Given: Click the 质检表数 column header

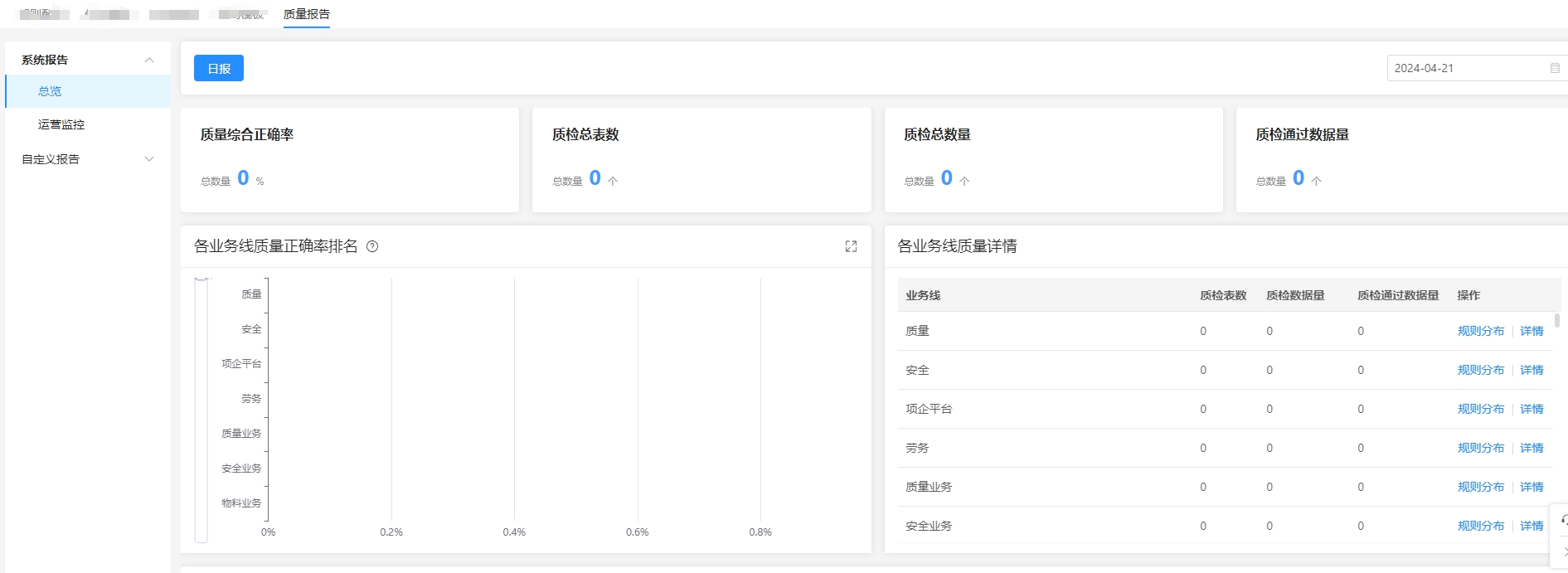Looking at the screenshot, I should tap(1222, 295).
